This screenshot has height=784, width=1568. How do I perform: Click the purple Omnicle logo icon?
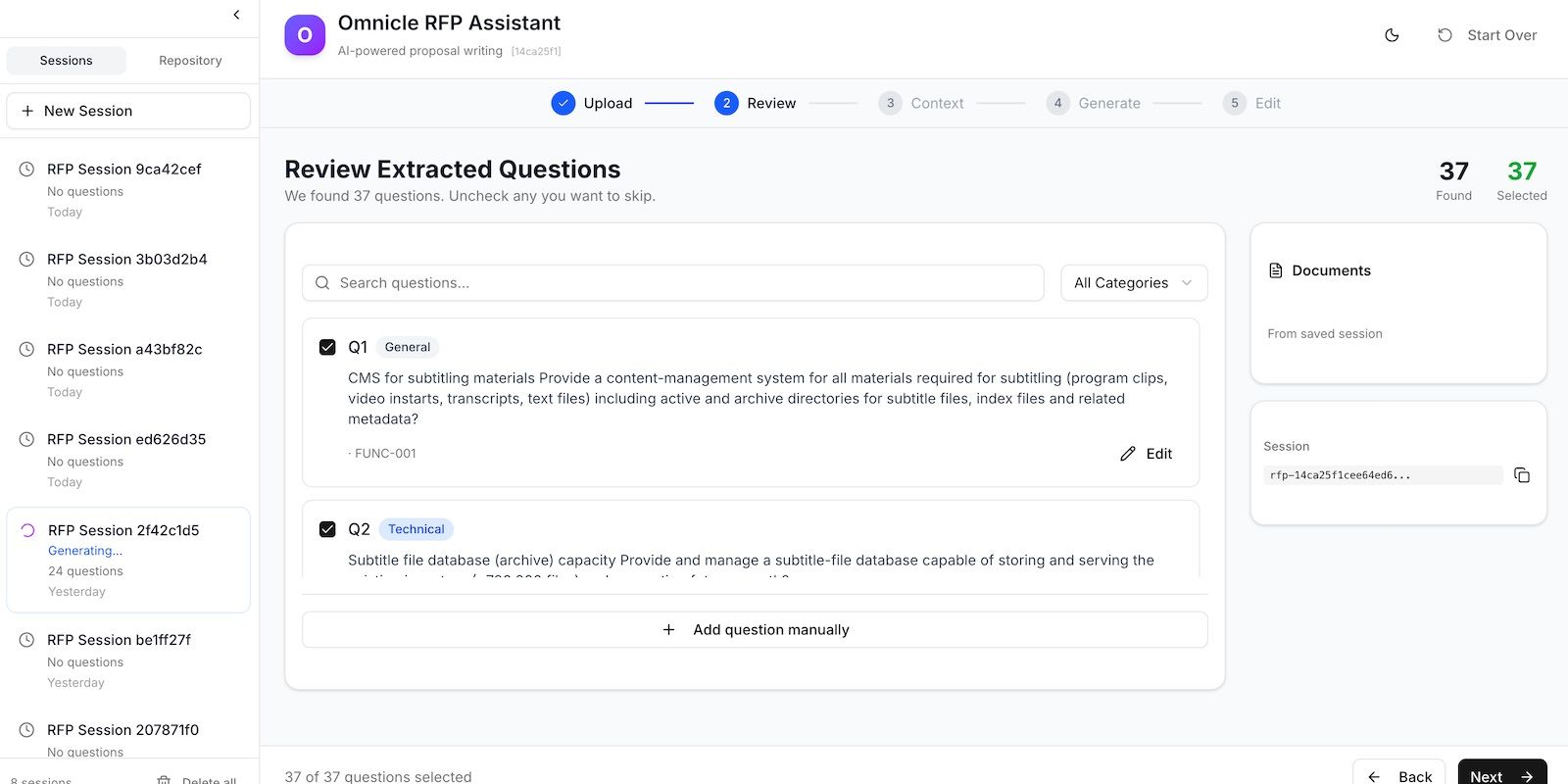[305, 35]
